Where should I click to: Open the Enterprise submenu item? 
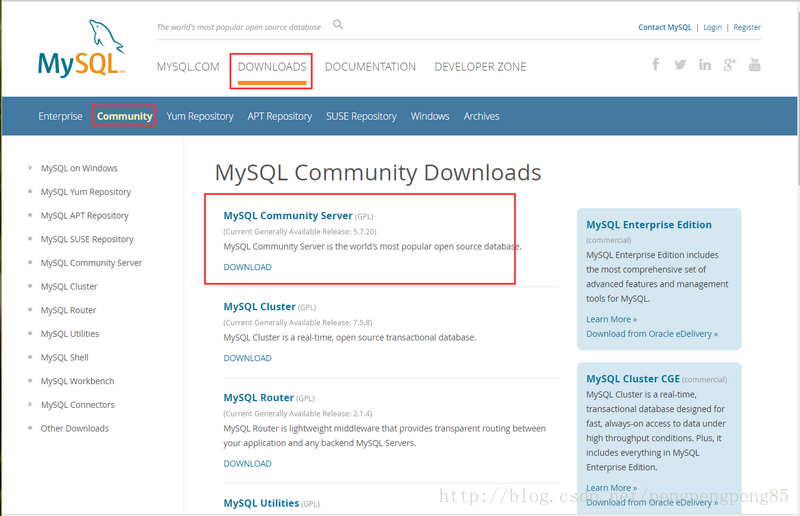click(60, 116)
